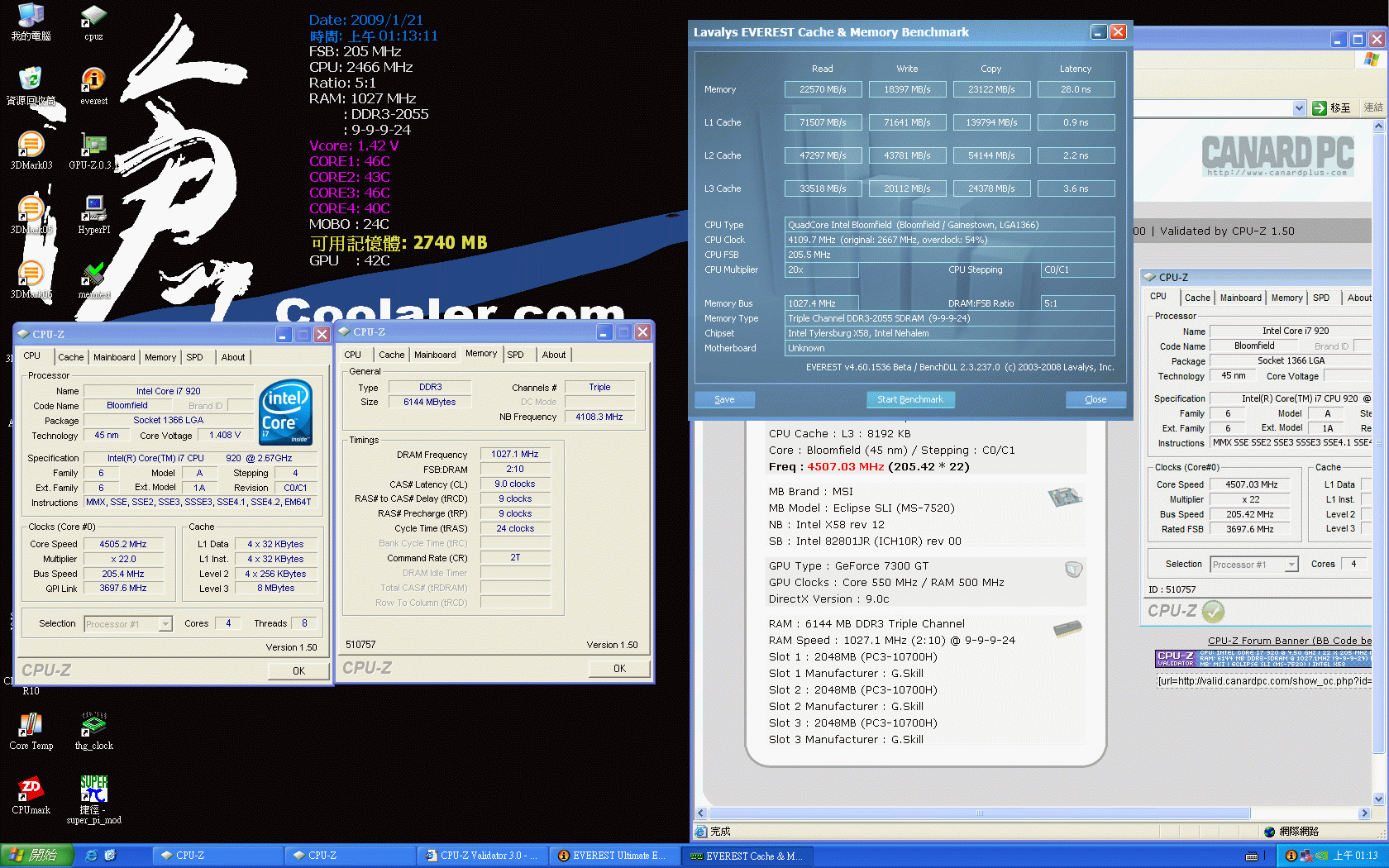Click DRAM Frequency 1027.1 MHz value
The width and height of the screenshot is (1389, 868).
pyautogui.click(x=515, y=455)
